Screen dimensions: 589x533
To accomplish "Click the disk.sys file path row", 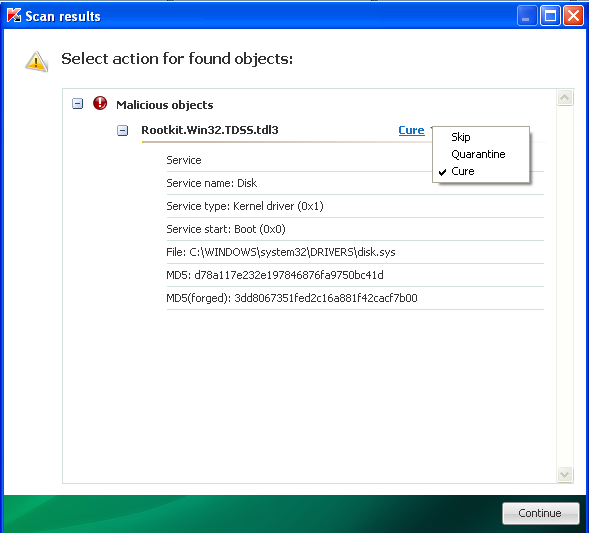I will pyautogui.click(x=355, y=252).
